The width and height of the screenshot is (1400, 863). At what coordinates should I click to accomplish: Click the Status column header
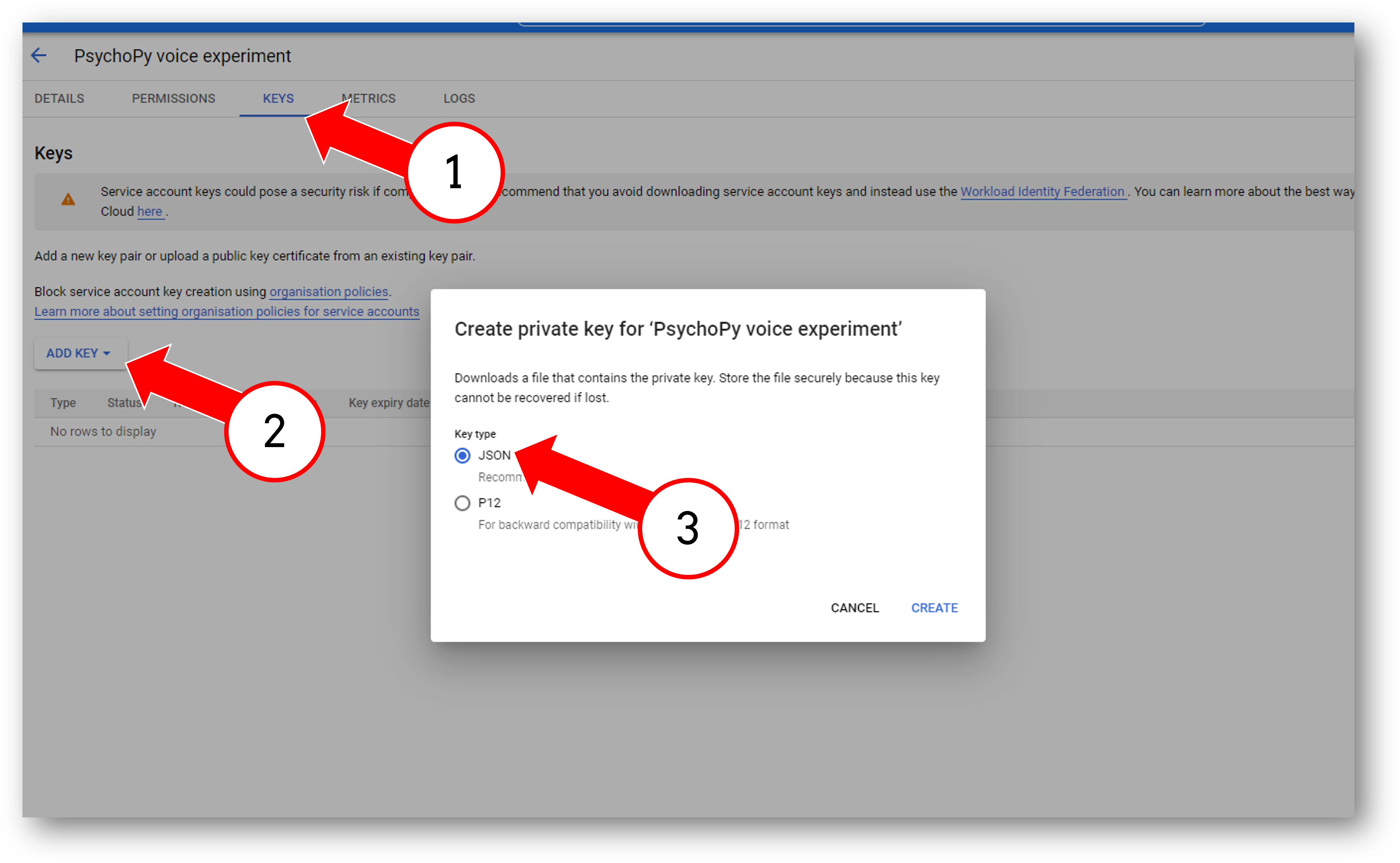[x=124, y=403]
